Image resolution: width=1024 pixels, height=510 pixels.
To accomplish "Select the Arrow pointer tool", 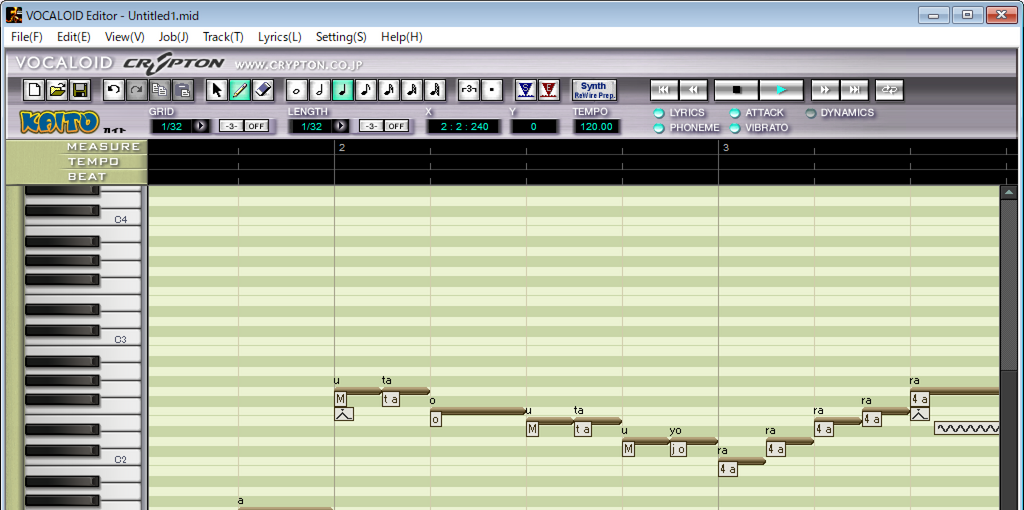I will point(217,89).
